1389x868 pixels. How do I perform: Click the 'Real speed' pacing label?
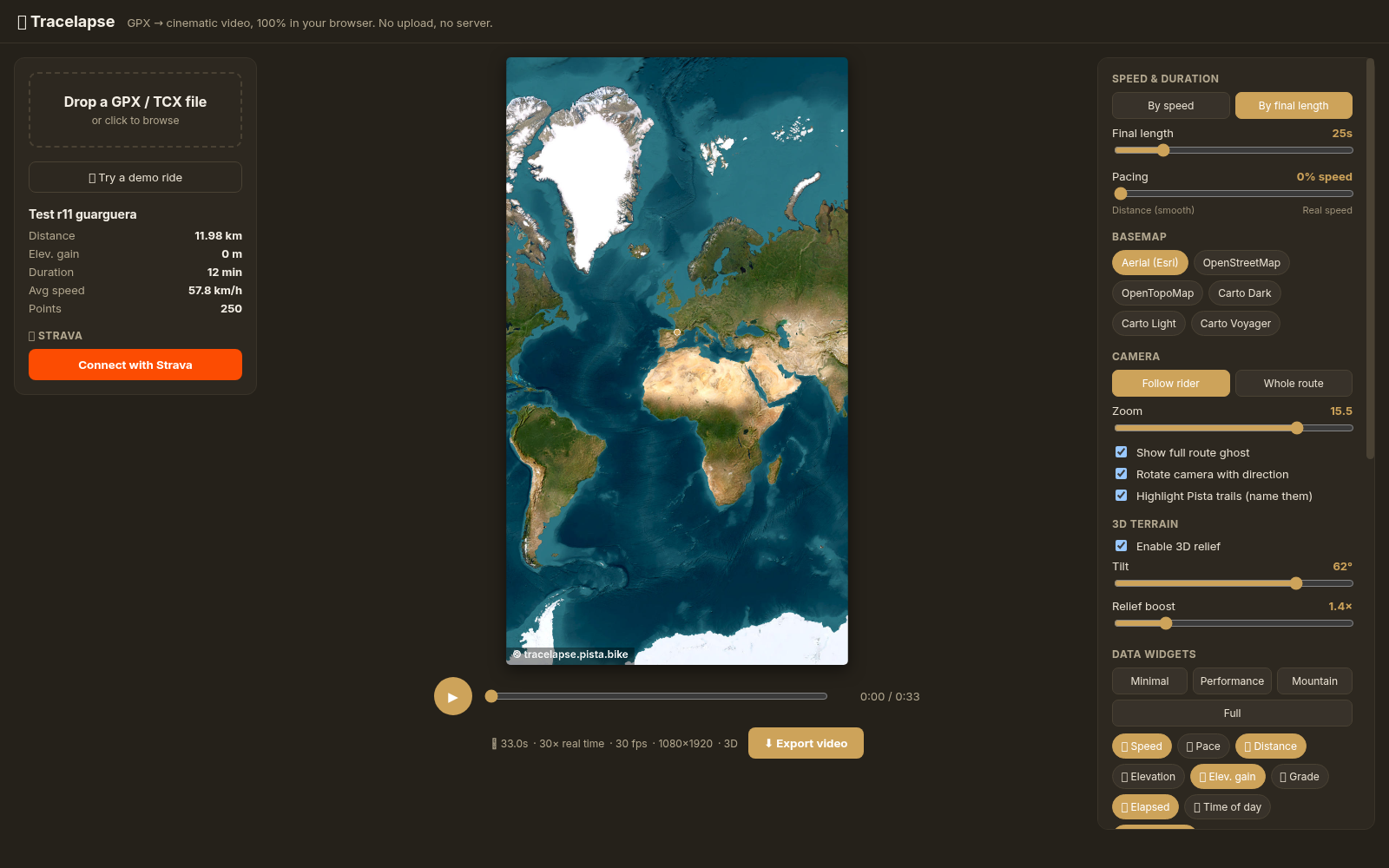click(x=1327, y=210)
